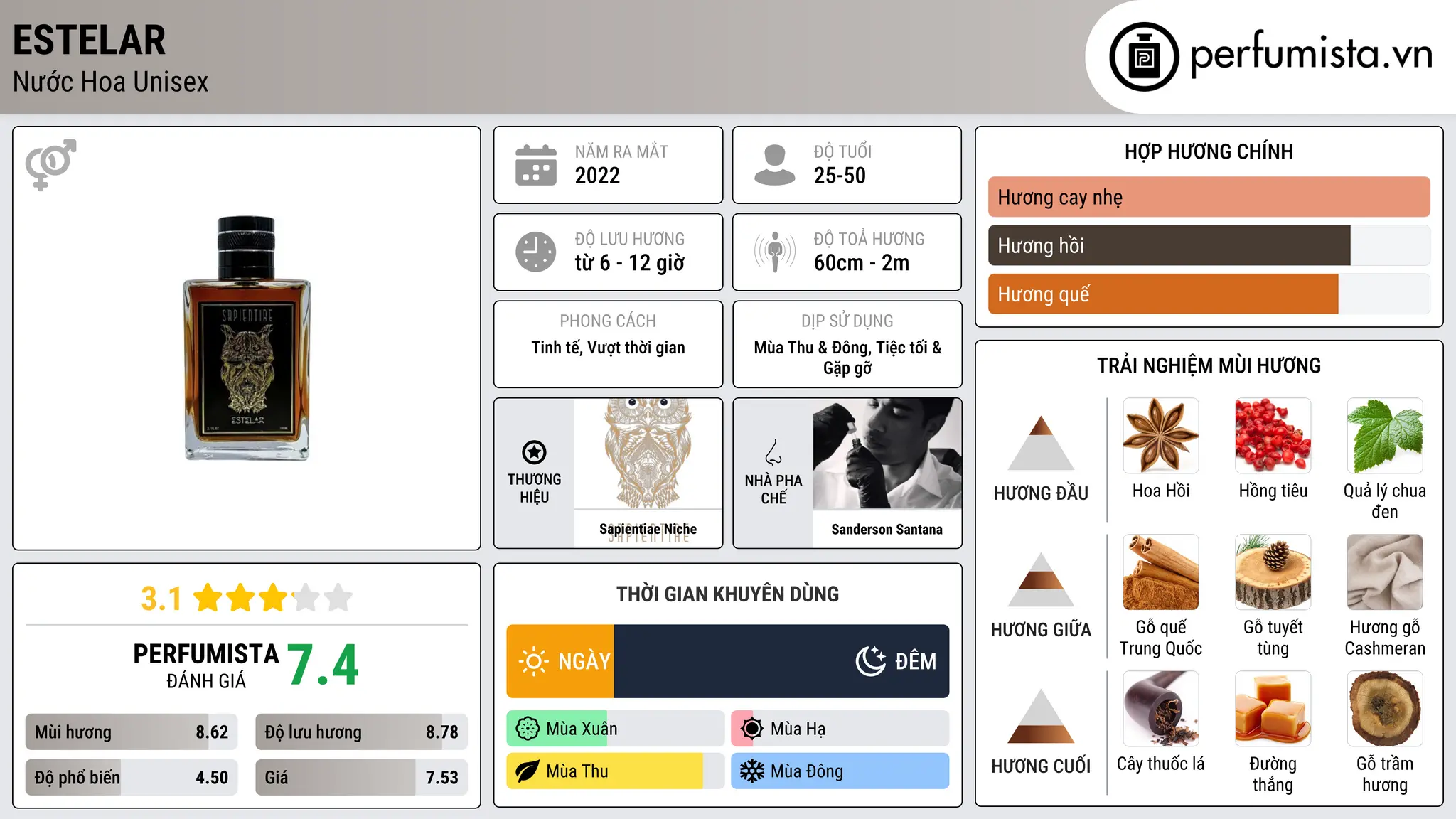The width and height of the screenshot is (1456, 819).
Task: Click the first gold rating star
Action: click(208, 598)
